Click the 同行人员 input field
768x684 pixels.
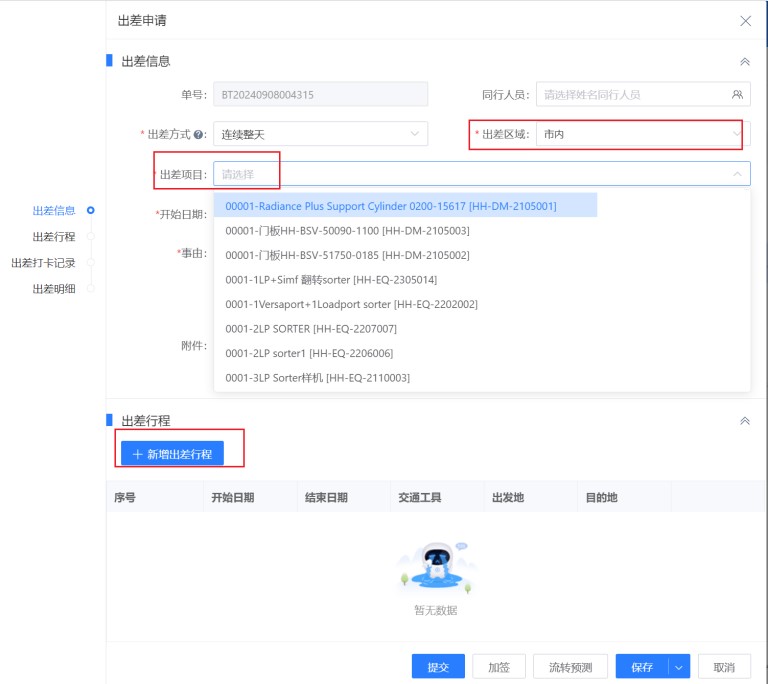[630, 95]
